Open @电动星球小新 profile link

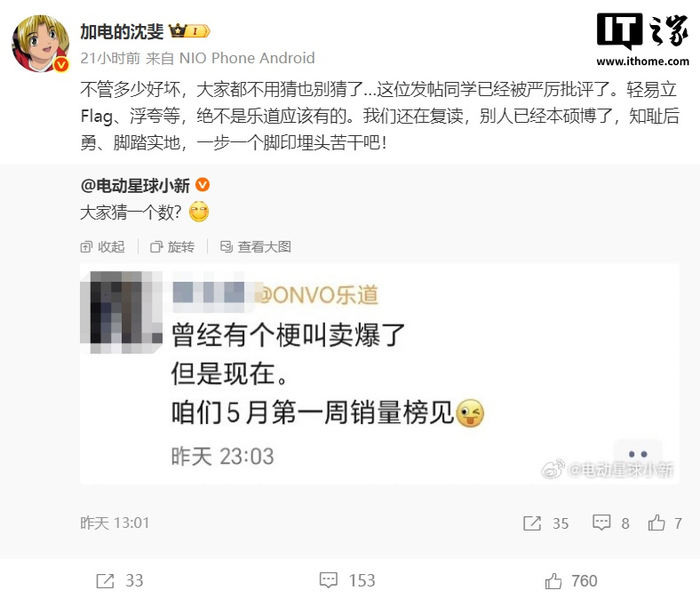(135, 185)
